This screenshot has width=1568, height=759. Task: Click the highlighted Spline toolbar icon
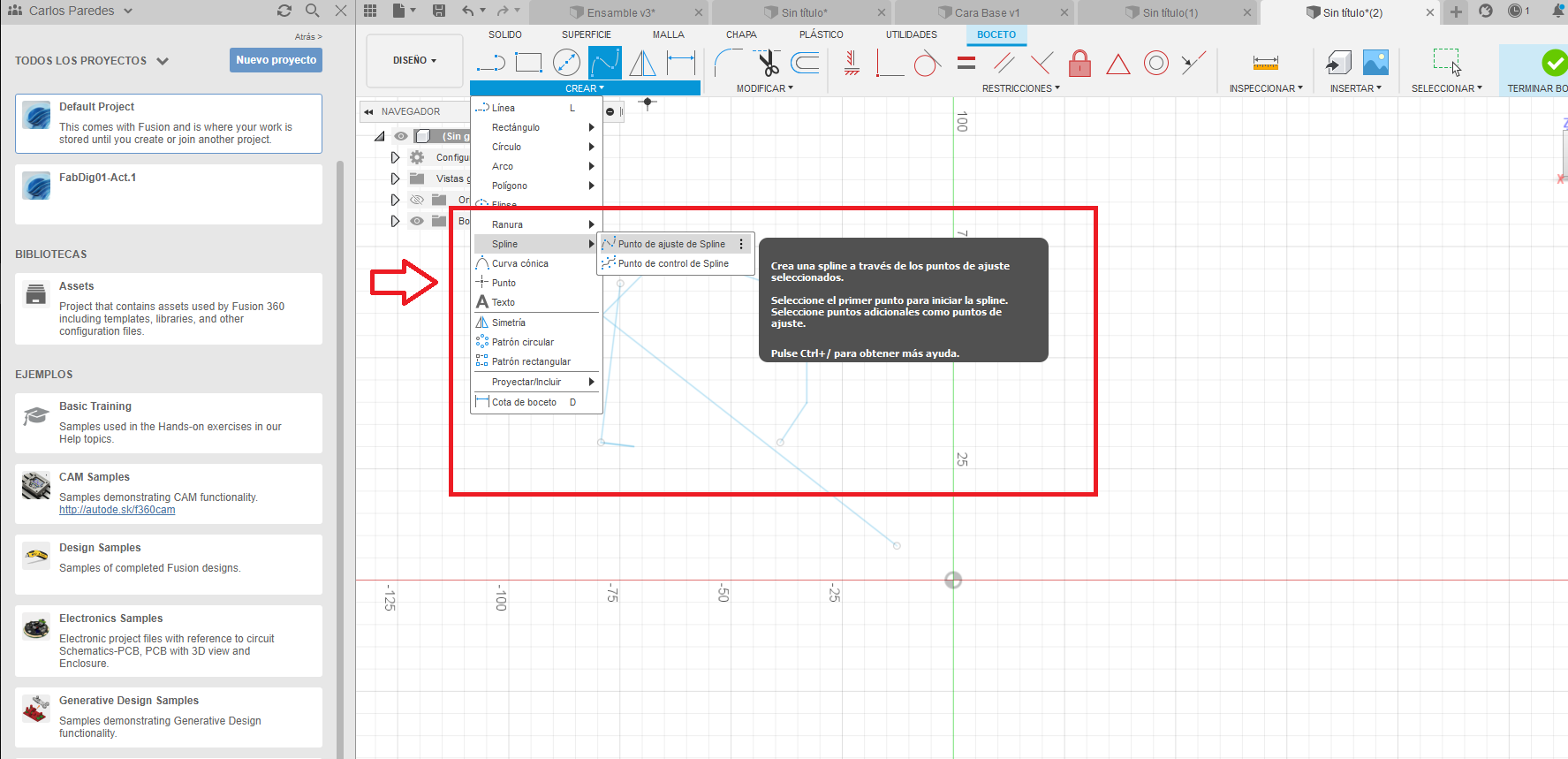[605, 63]
